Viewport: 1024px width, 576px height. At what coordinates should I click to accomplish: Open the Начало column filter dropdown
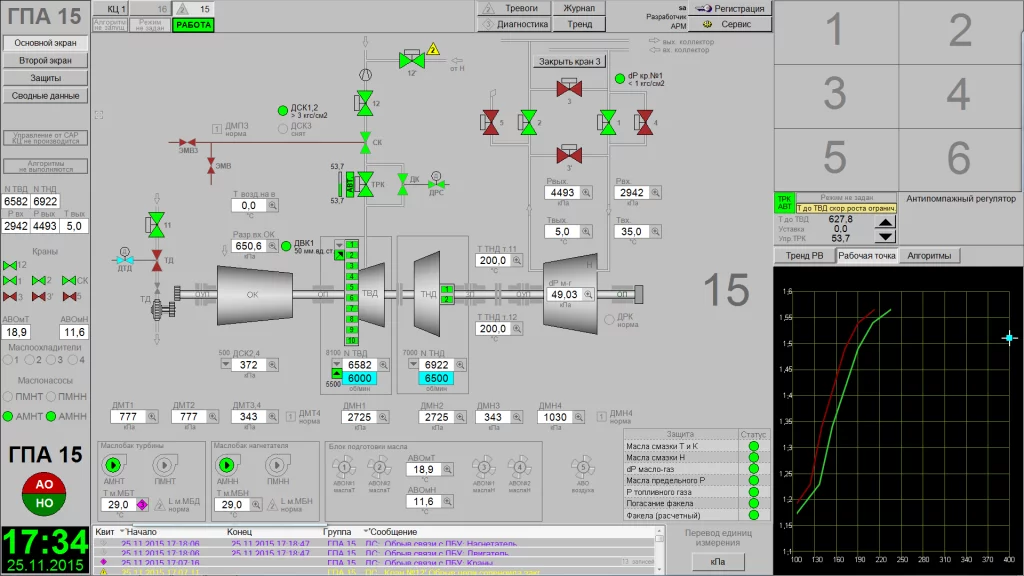point(124,531)
